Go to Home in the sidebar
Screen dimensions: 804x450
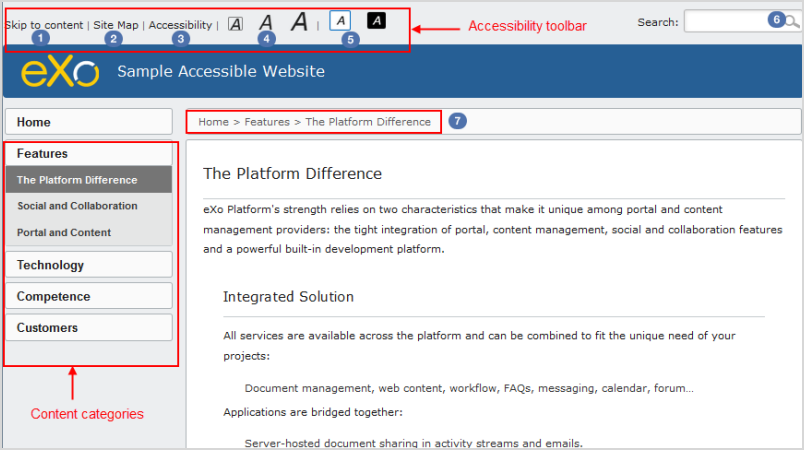point(89,122)
